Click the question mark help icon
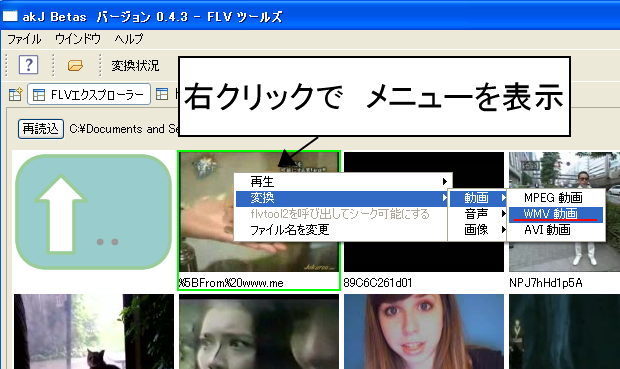Screen dimensions: 620x369 pos(28,65)
